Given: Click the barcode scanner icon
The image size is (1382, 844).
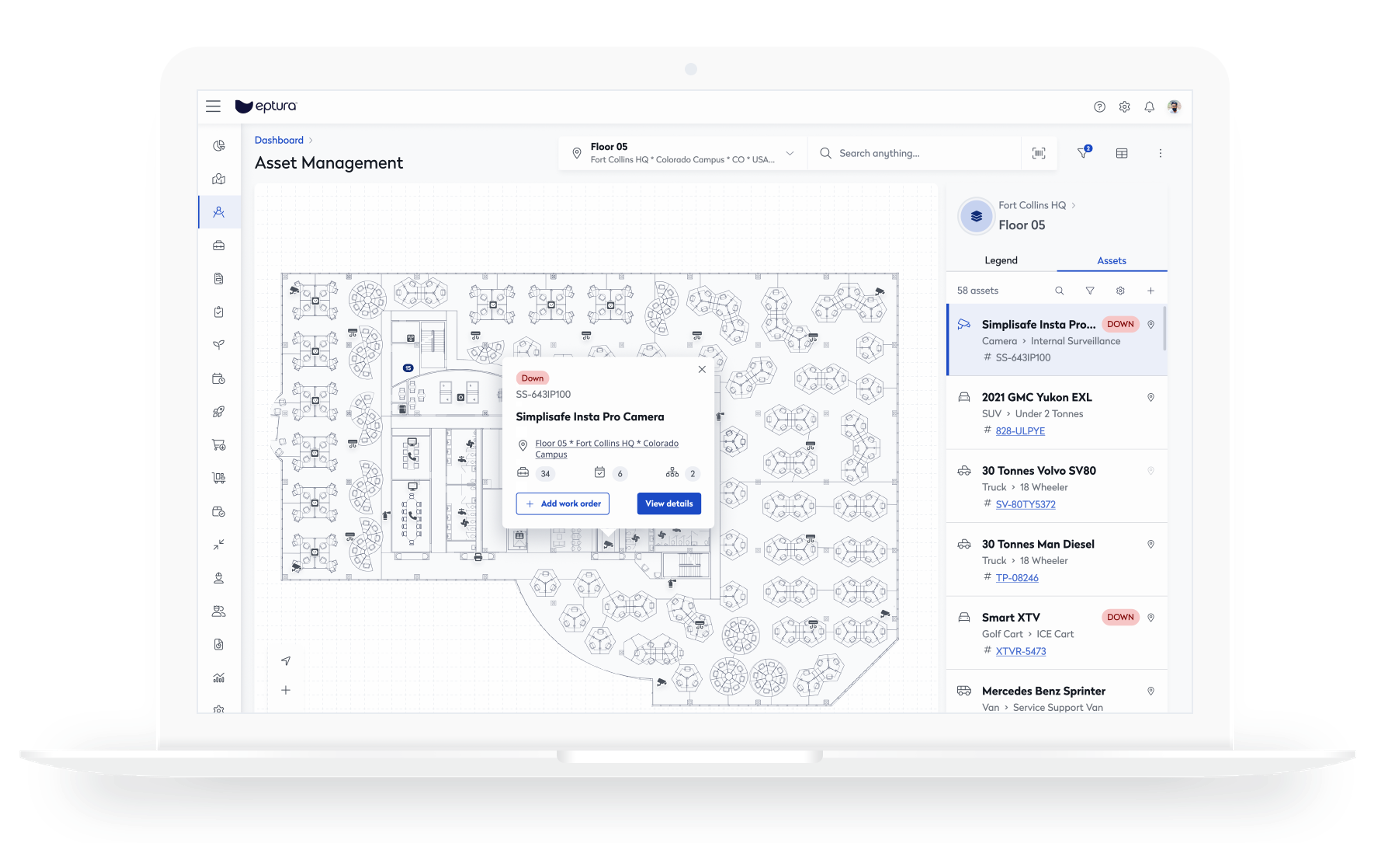Looking at the screenshot, I should pyautogui.click(x=1039, y=153).
